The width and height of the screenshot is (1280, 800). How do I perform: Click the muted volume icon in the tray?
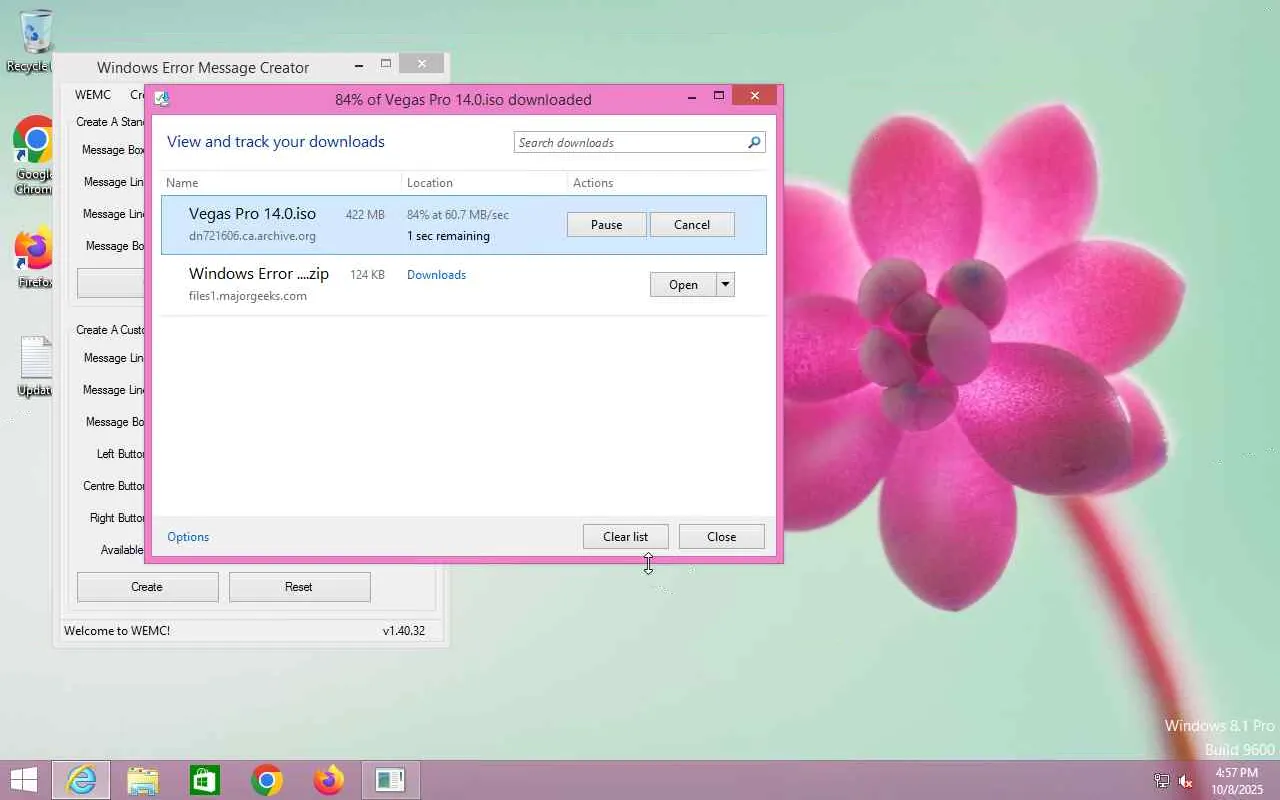[x=1186, y=781]
